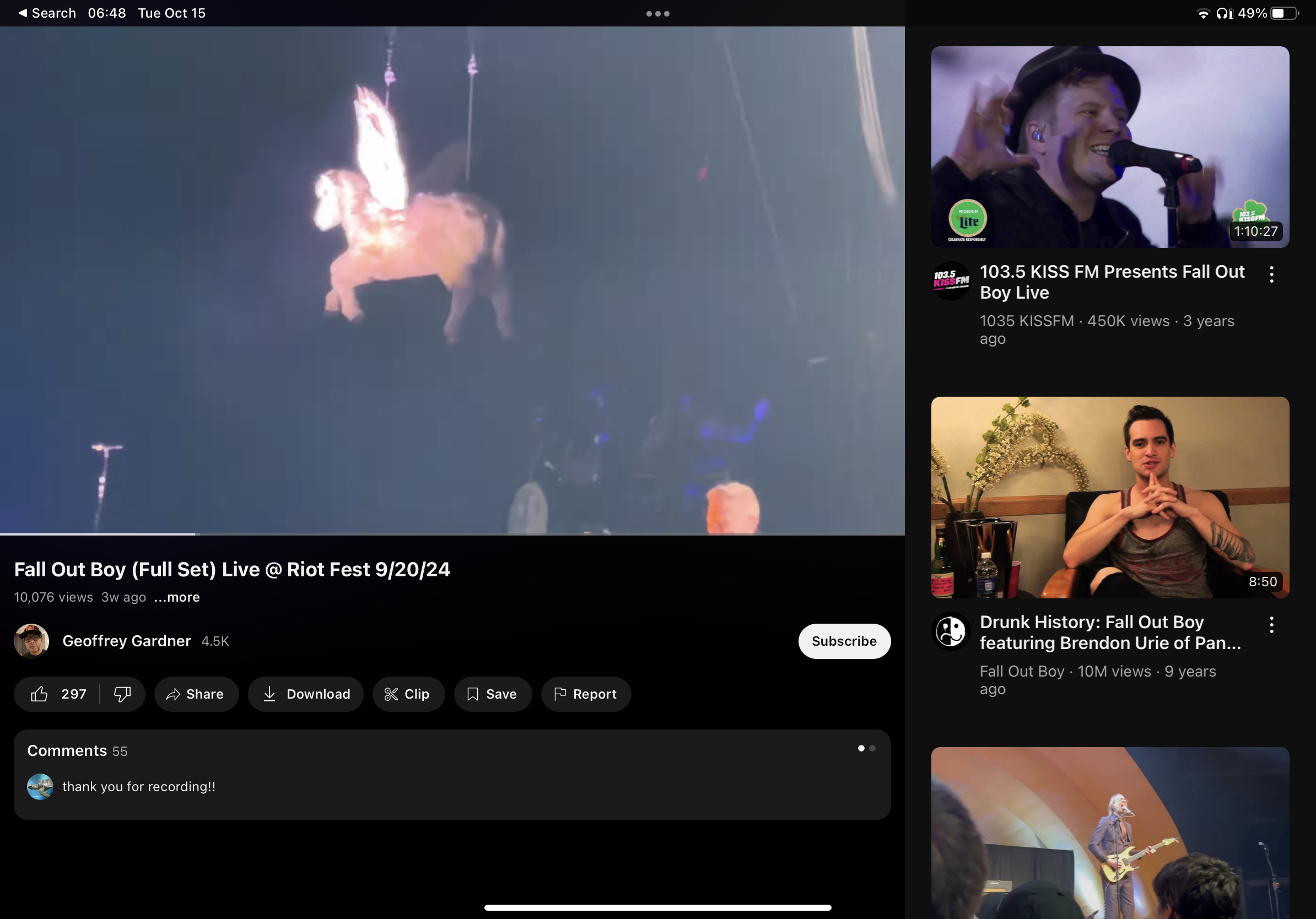Play the 103.5 KISS FM video thumbnail
Viewport: 1316px width, 919px height.
(1110, 147)
